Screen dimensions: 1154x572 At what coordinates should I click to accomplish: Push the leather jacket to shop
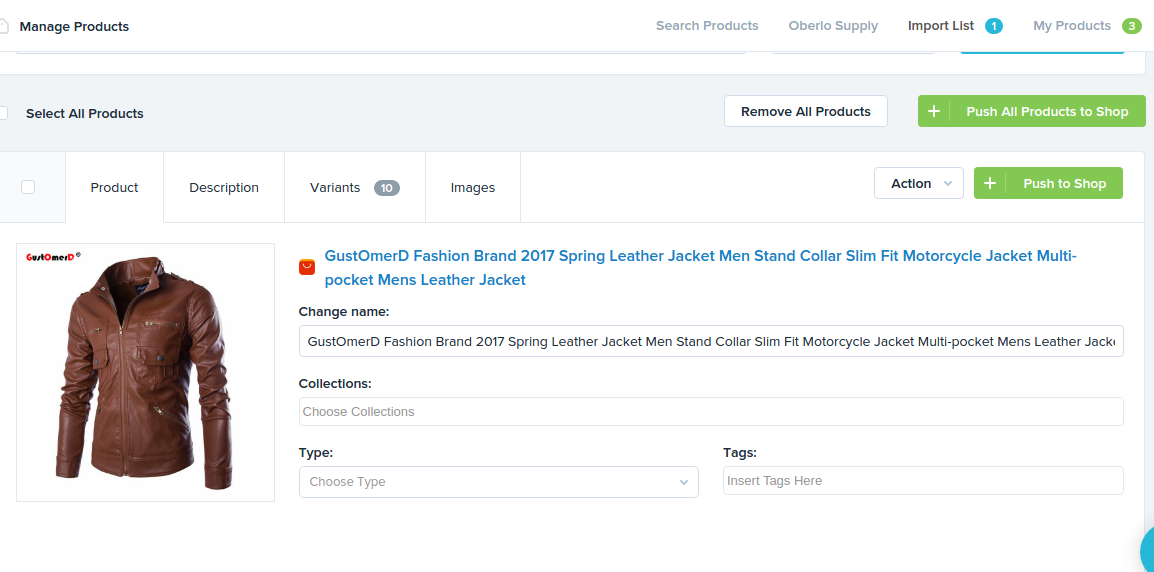(1048, 183)
